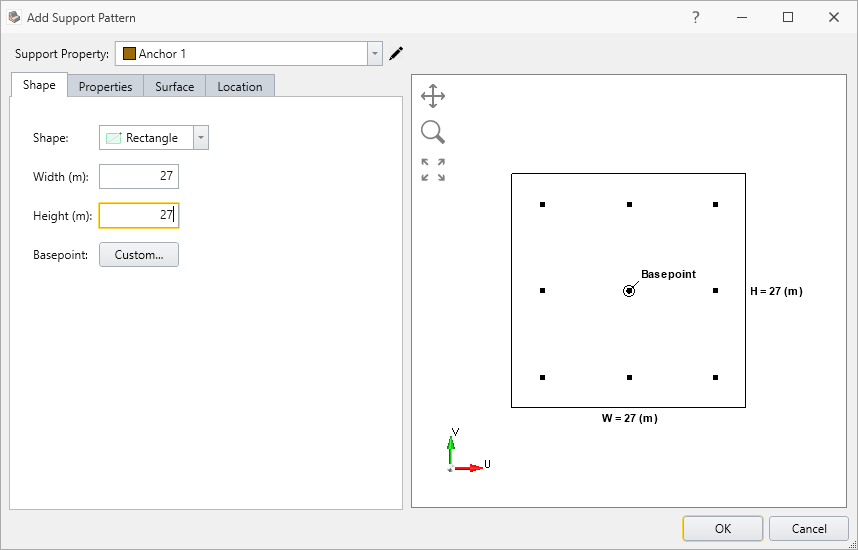The height and width of the screenshot is (550, 858).
Task: Maximize the dialog window
Action: pyautogui.click(x=788, y=18)
